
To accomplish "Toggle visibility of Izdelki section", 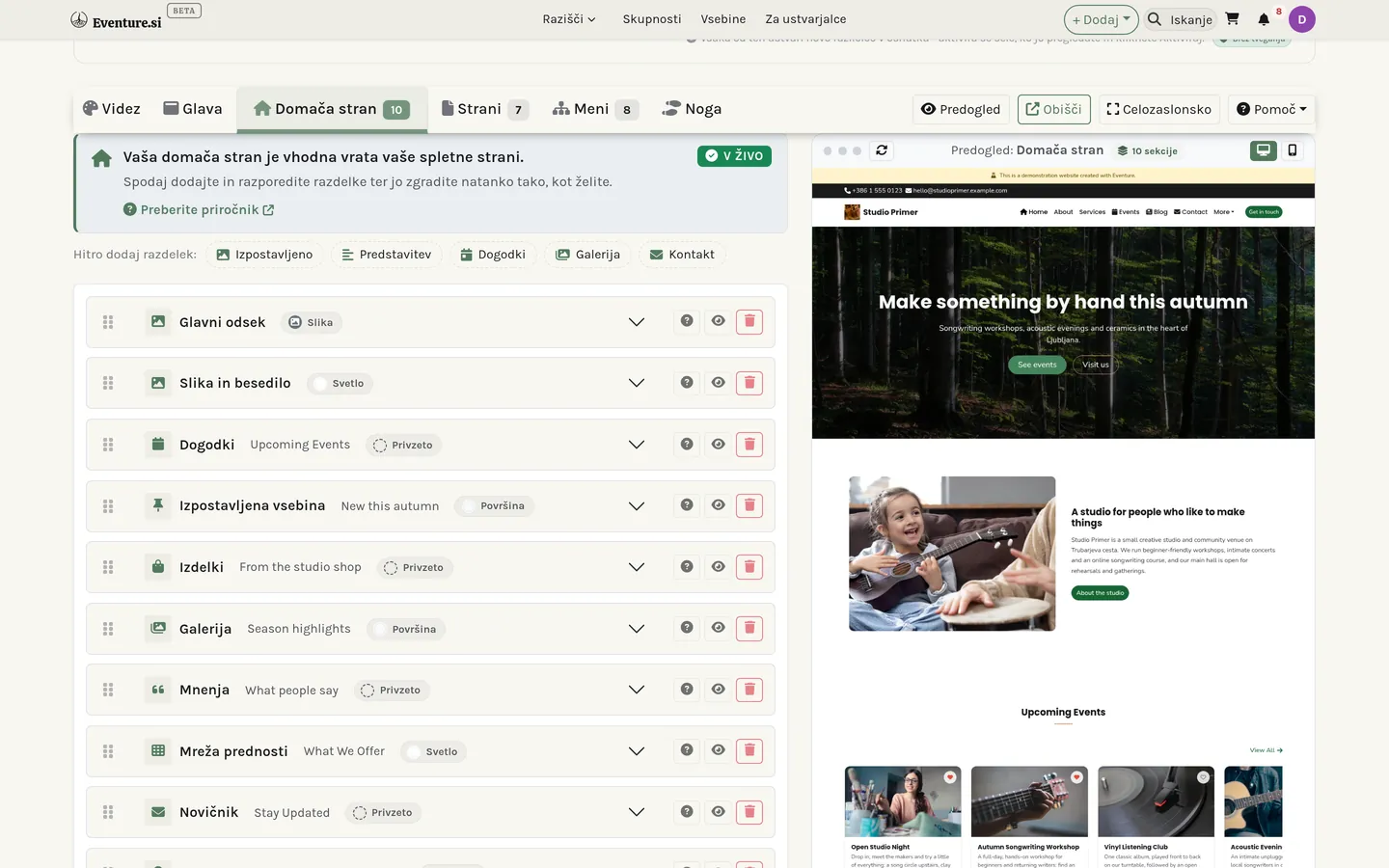I will [719, 566].
